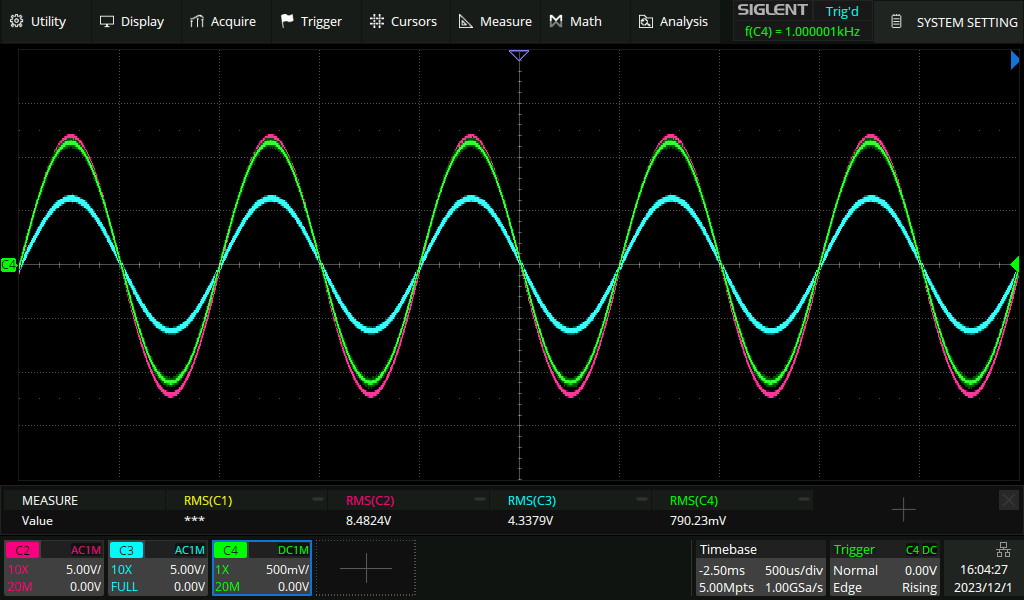Image resolution: width=1024 pixels, height=600 pixels.
Task: Remove RMS(C4) via its minus icon
Action: [x=803, y=499]
